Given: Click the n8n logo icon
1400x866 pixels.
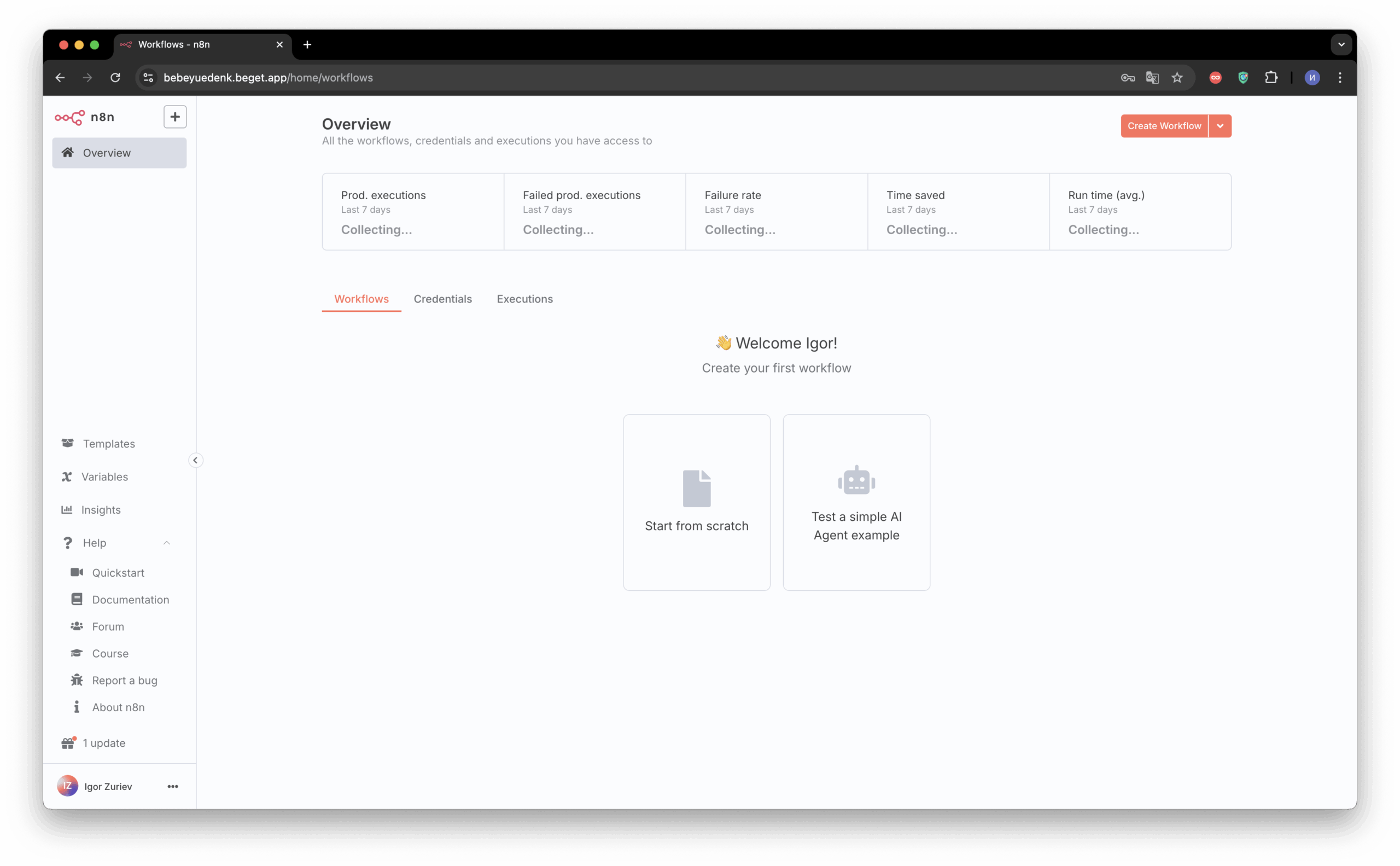Looking at the screenshot, I should coord(70,118).
